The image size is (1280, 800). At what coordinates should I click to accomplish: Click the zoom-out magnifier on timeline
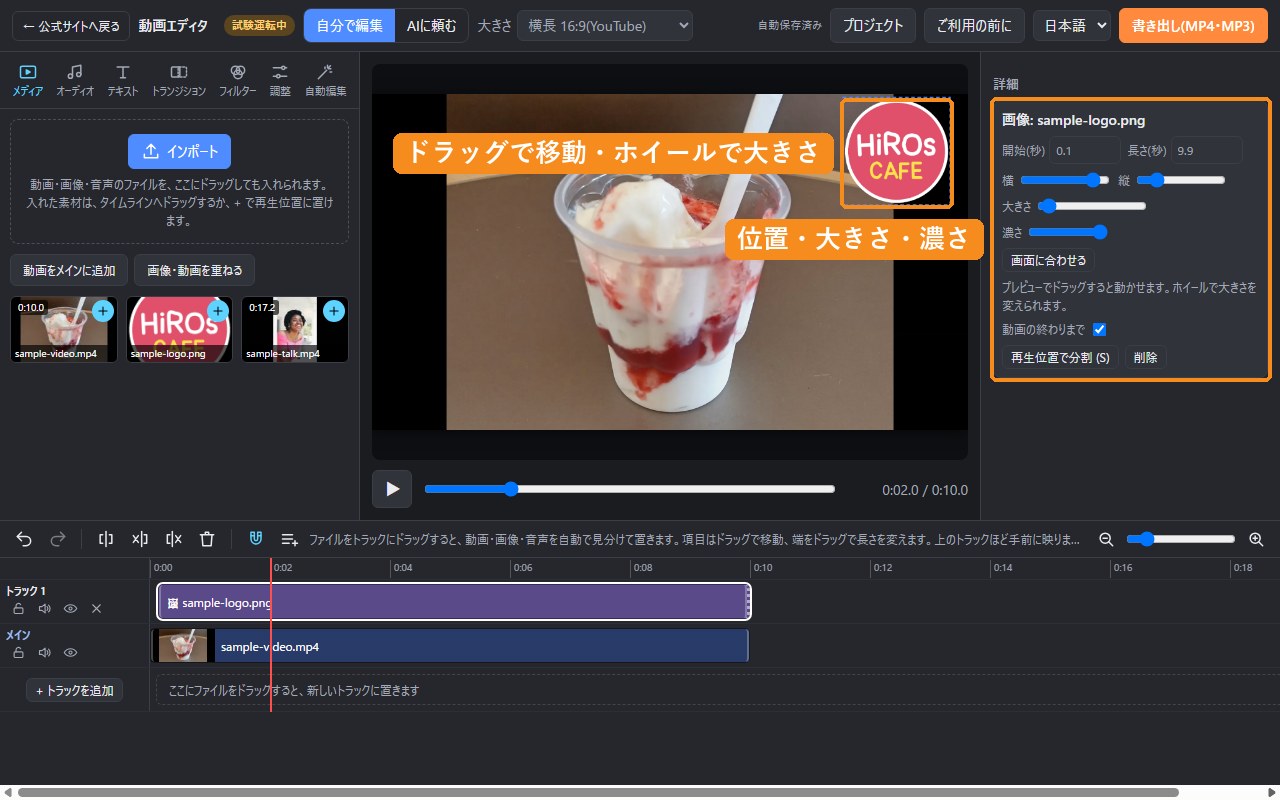tap(1106, 539)
